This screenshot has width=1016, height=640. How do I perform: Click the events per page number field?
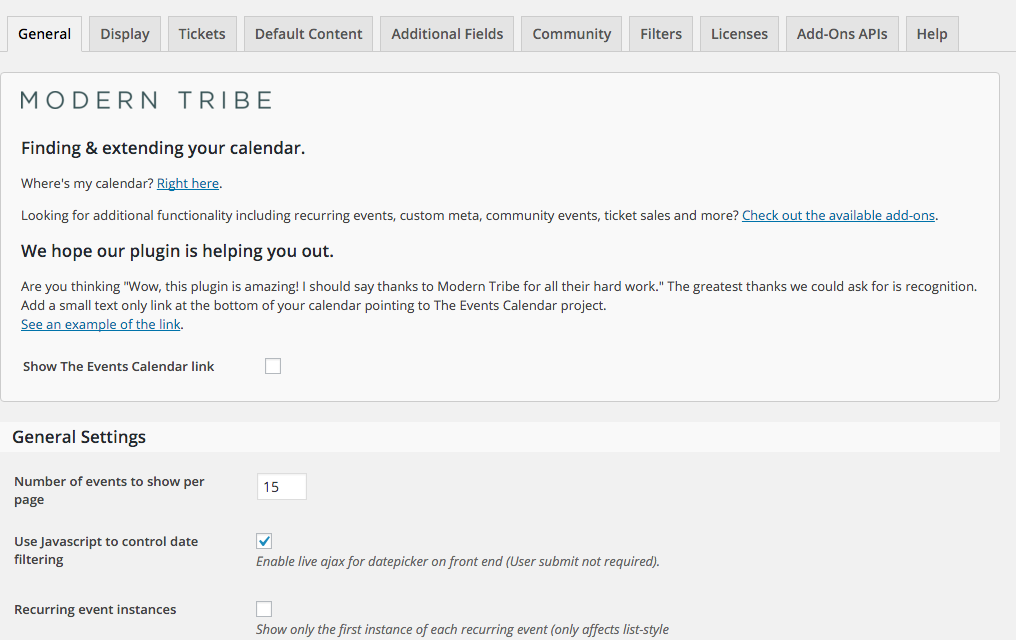(281, 487)
